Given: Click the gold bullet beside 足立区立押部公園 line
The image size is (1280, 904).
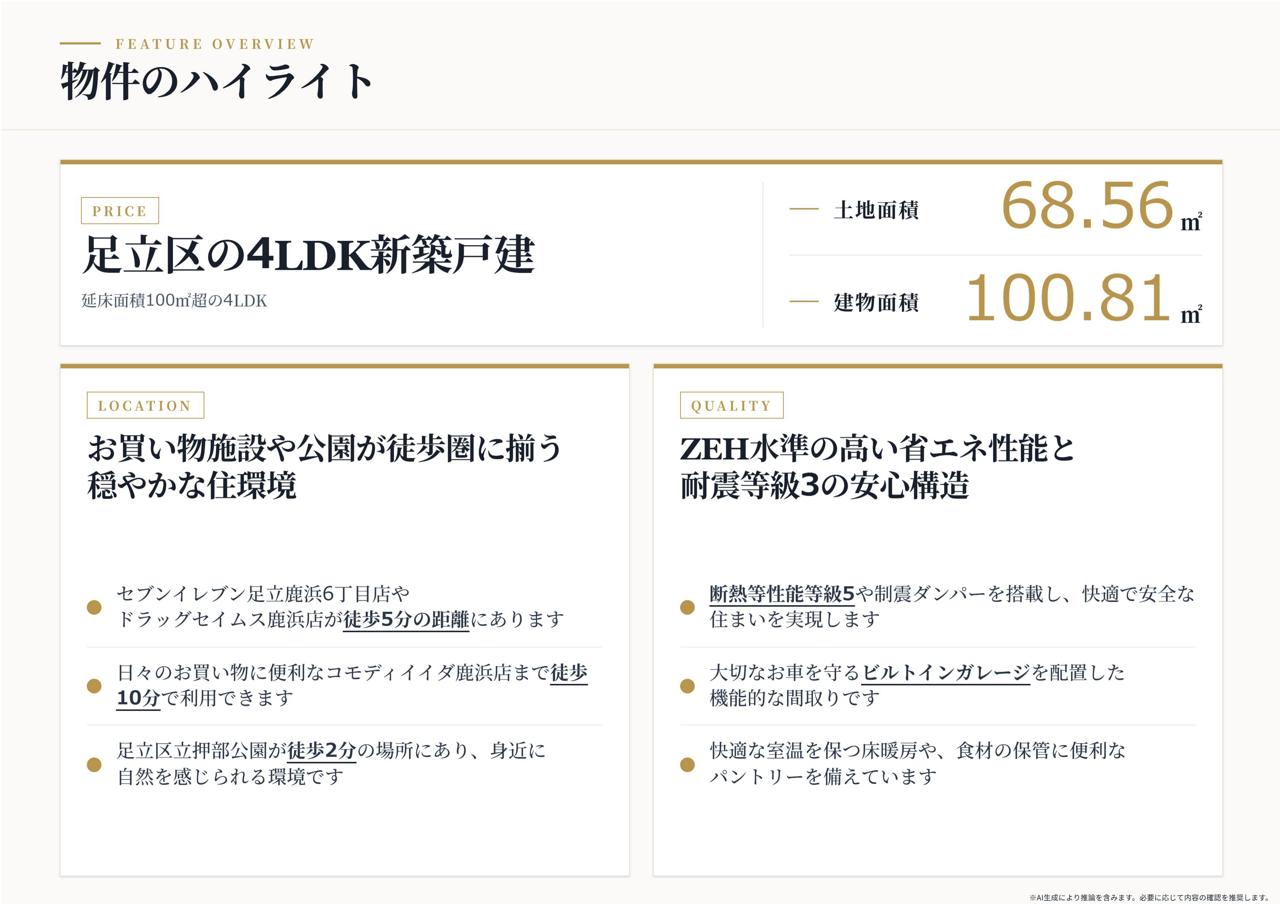Looking at the screenshot, I should [94, 764].
